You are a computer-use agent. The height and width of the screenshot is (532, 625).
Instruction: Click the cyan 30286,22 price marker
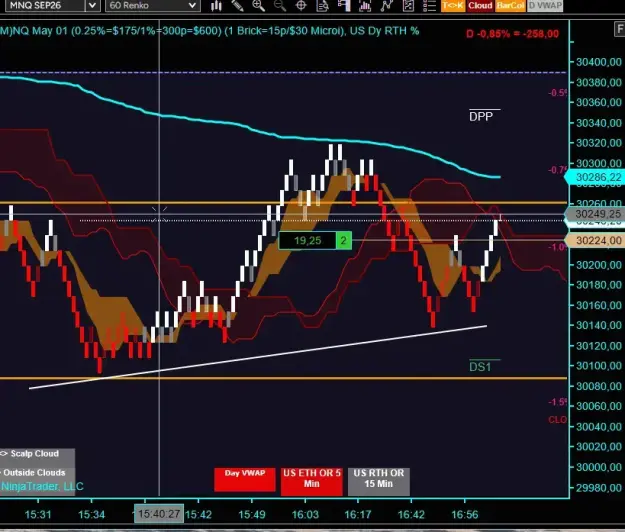tap(596, 177)
